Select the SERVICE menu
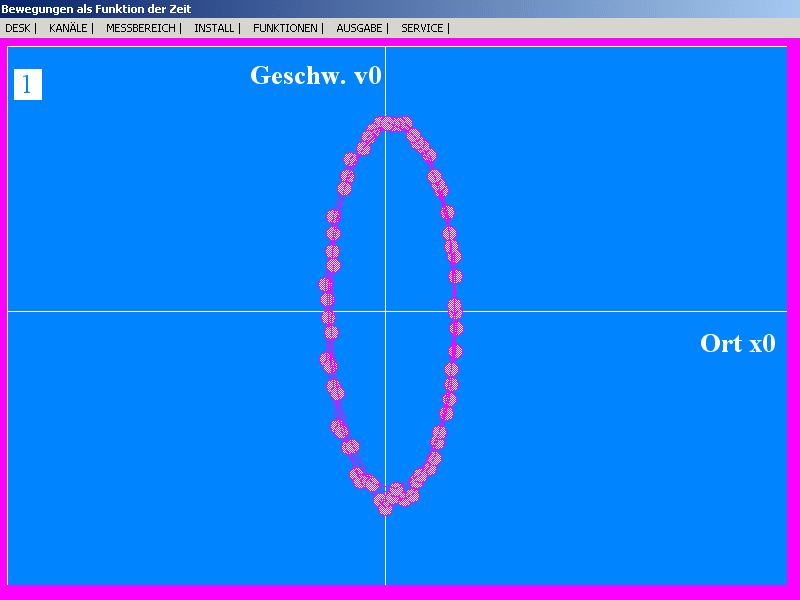 click(422, 28)
